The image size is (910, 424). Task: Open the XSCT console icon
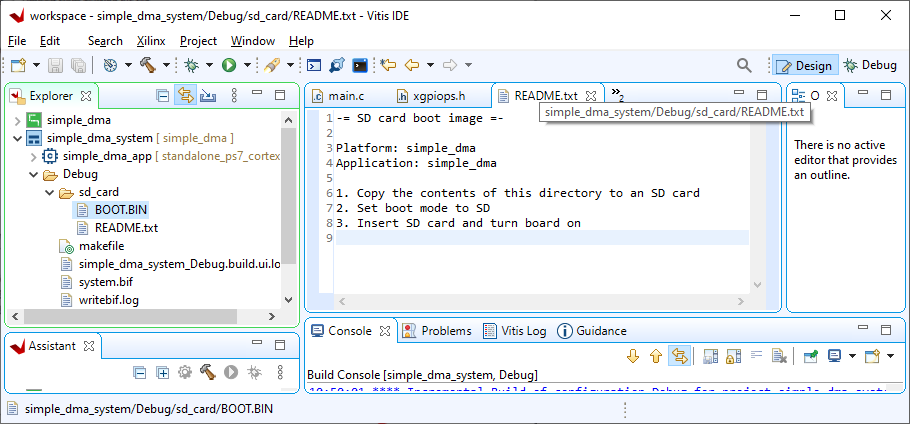point(314,66)
